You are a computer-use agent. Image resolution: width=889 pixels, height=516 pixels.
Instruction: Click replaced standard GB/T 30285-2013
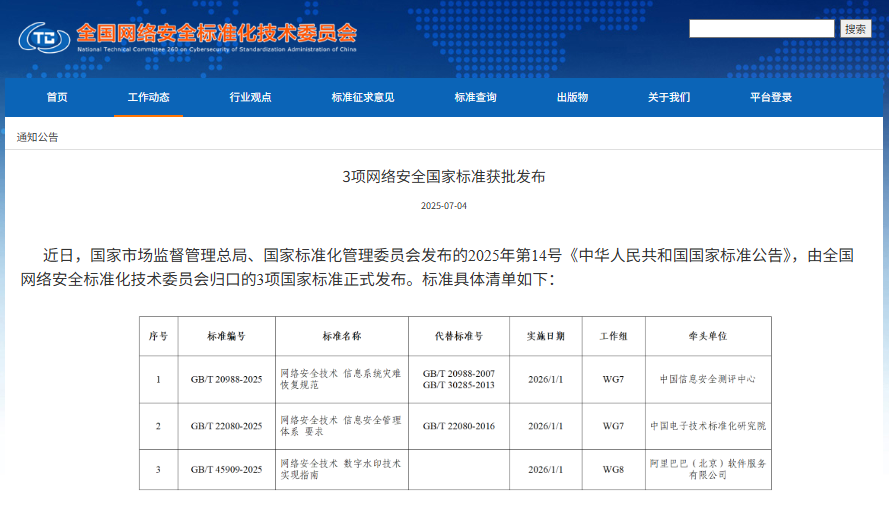[459, 385]
